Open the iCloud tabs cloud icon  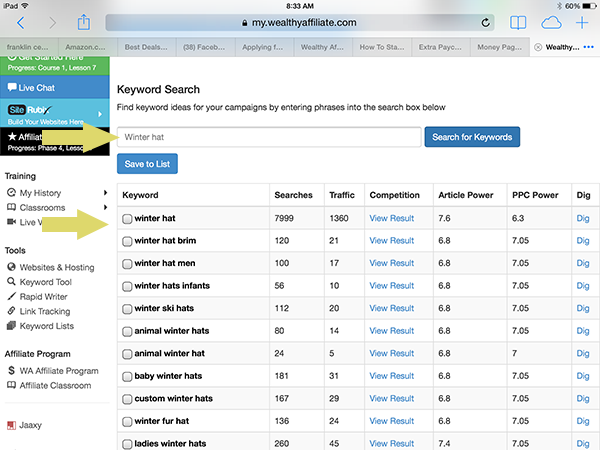tap(551, 23)
